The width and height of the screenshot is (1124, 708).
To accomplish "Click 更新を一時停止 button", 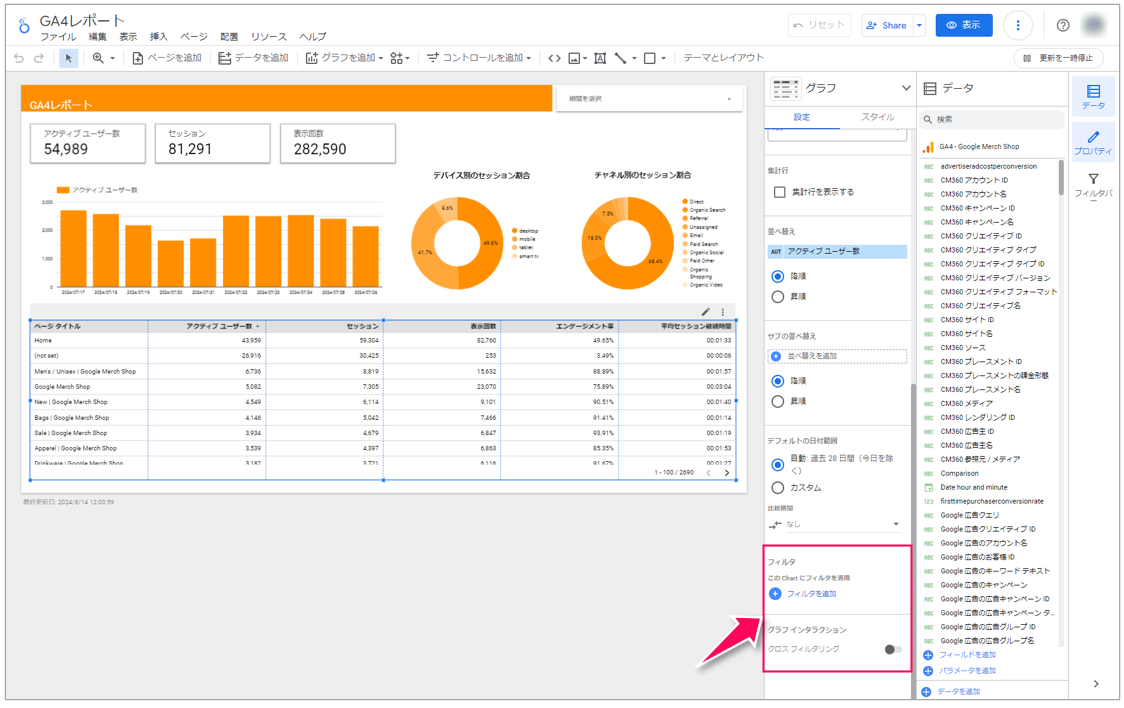I will tap(1058, 58).
